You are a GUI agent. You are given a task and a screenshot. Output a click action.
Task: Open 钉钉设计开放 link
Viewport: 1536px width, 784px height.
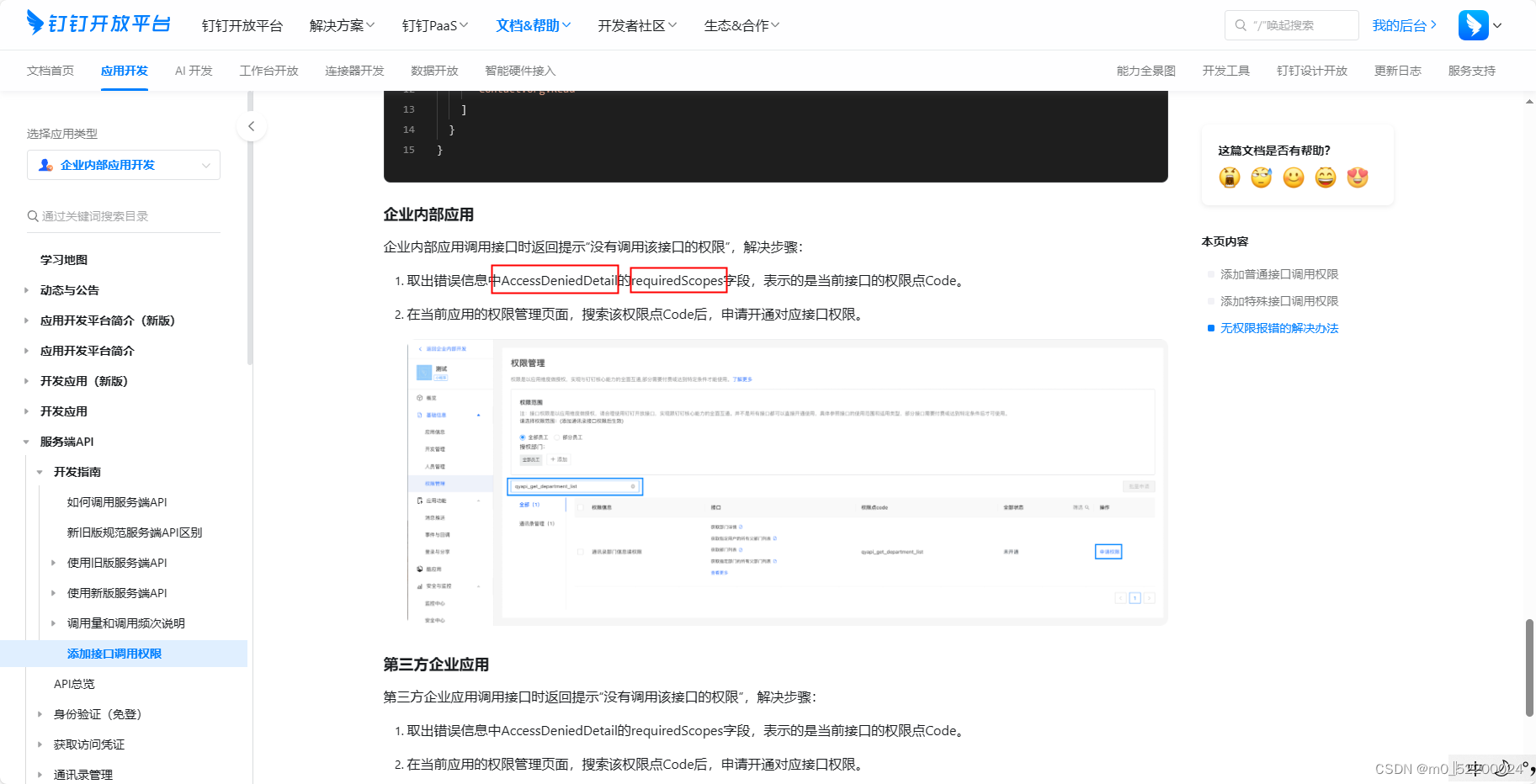(x=1312, y=71)
